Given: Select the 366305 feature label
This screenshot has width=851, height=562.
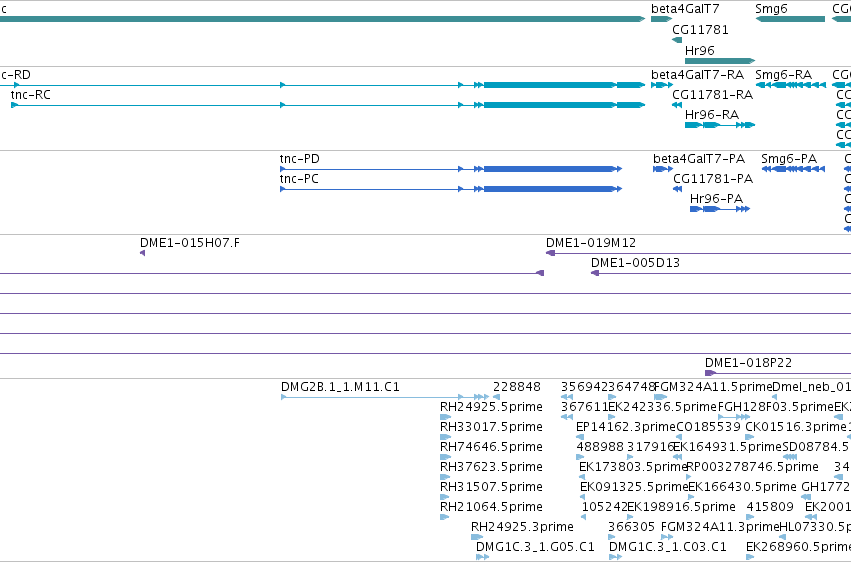Looking at the screenshot, I should tap(632, 528).
